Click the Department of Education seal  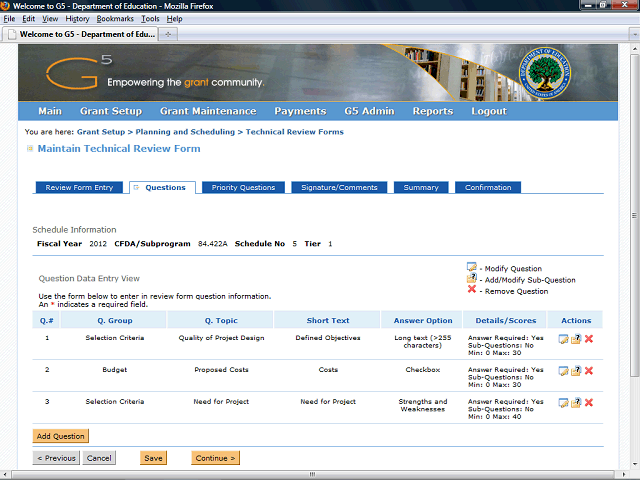(x=544, y=73)
